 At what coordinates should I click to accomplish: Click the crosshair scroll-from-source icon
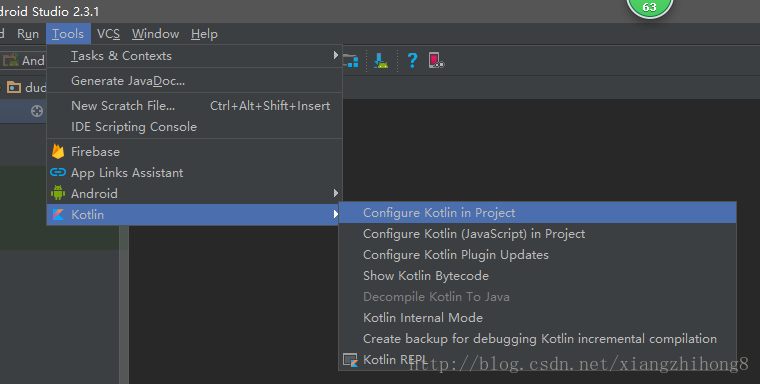37,111
